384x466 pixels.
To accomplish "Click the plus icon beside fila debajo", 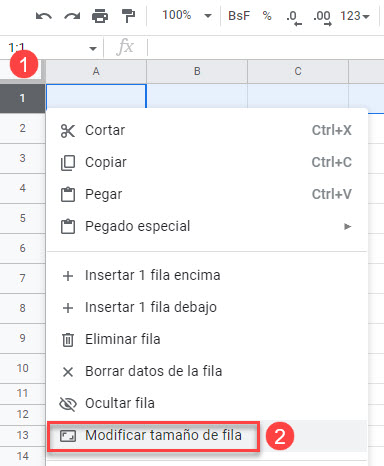I will tap(68, 308).
